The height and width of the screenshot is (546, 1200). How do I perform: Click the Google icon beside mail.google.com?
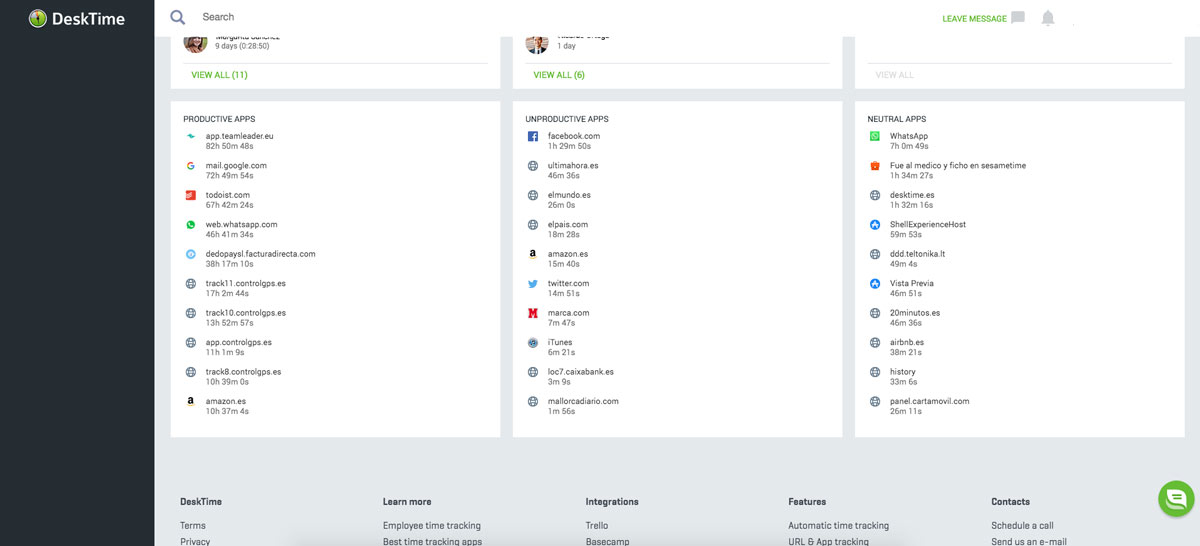tap(191, 166)
